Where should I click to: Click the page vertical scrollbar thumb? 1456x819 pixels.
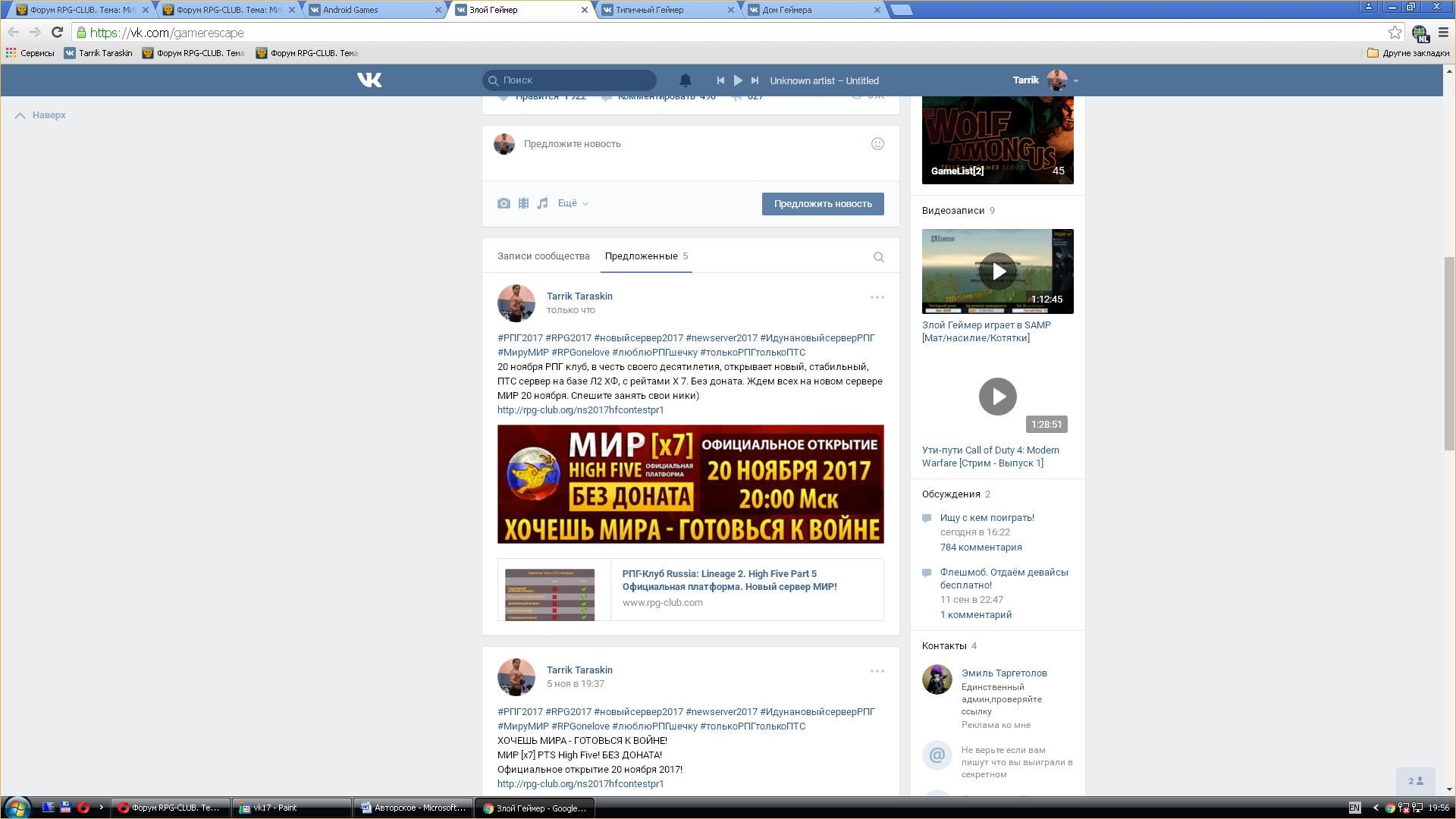coord(1449,354)
